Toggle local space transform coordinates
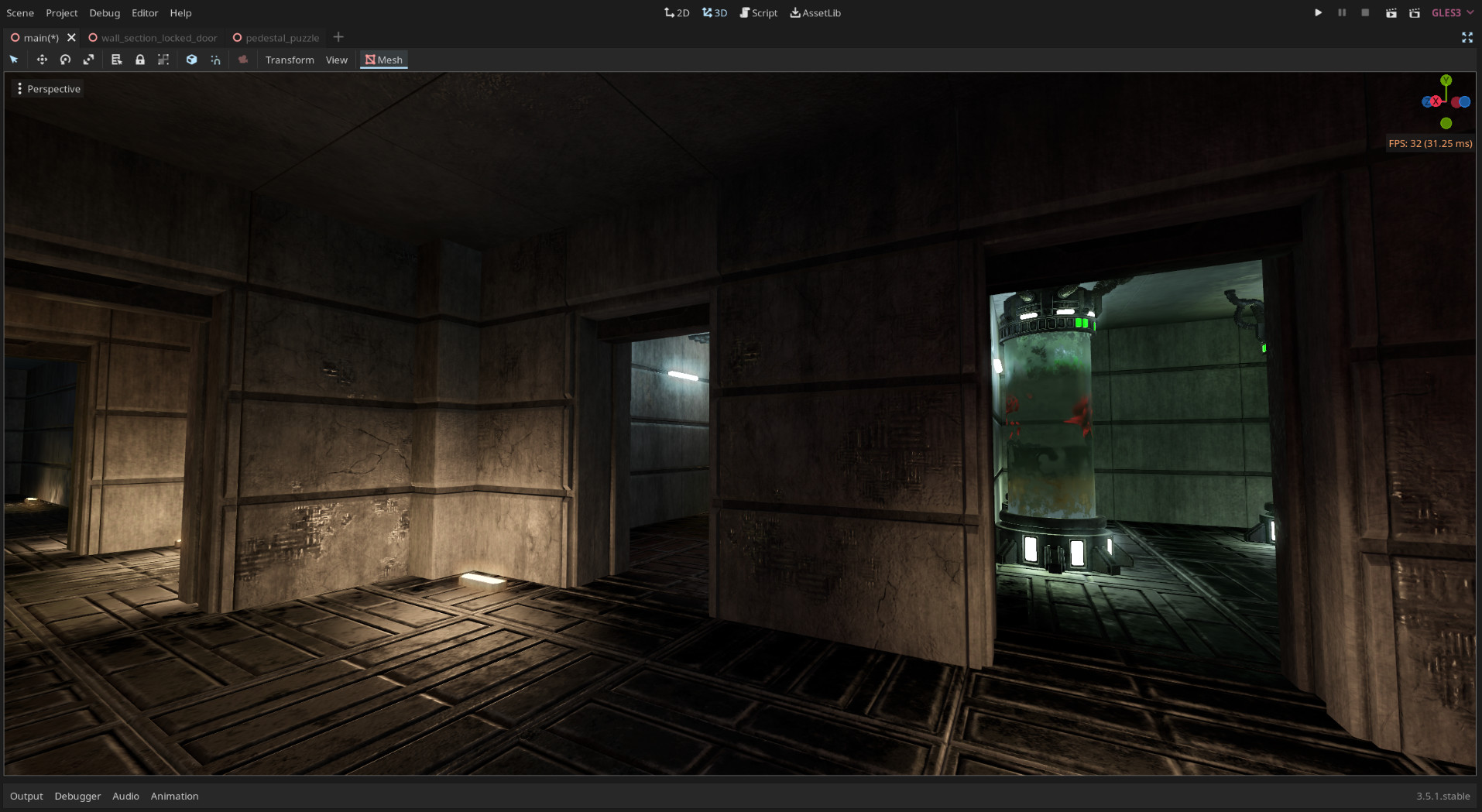Viewport: 1482px width, 812px height. click(192, 60)
